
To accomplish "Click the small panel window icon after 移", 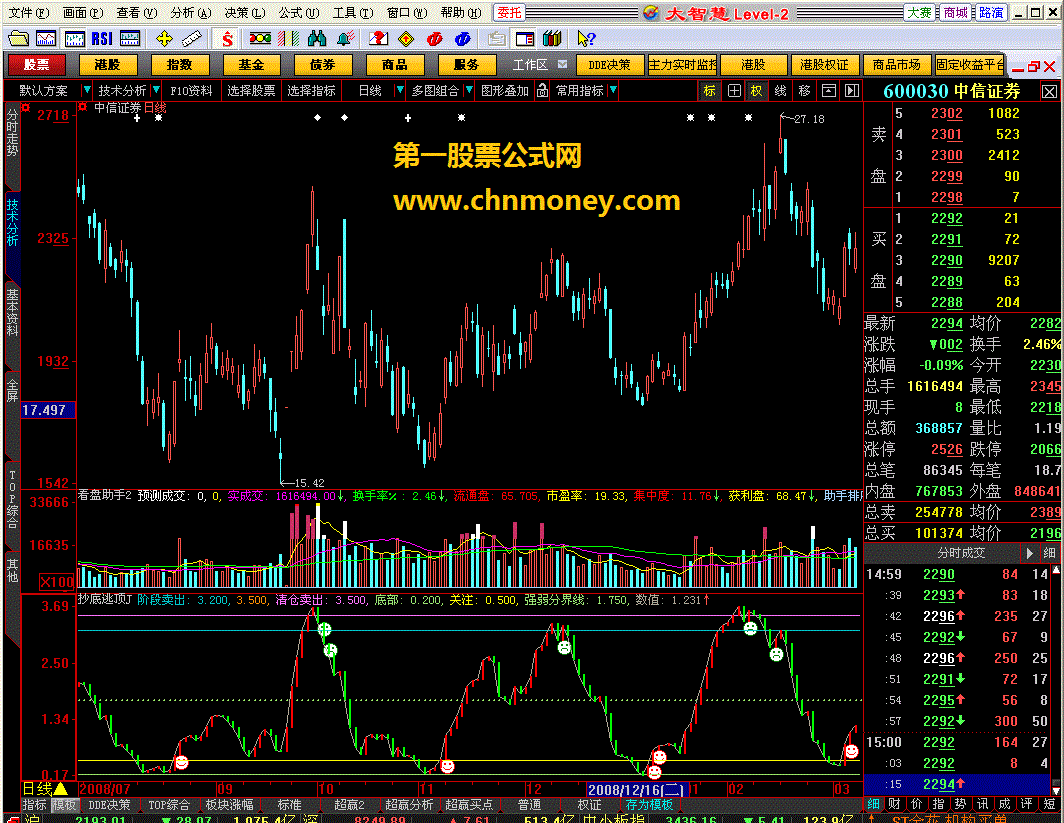I will point(829,90).
